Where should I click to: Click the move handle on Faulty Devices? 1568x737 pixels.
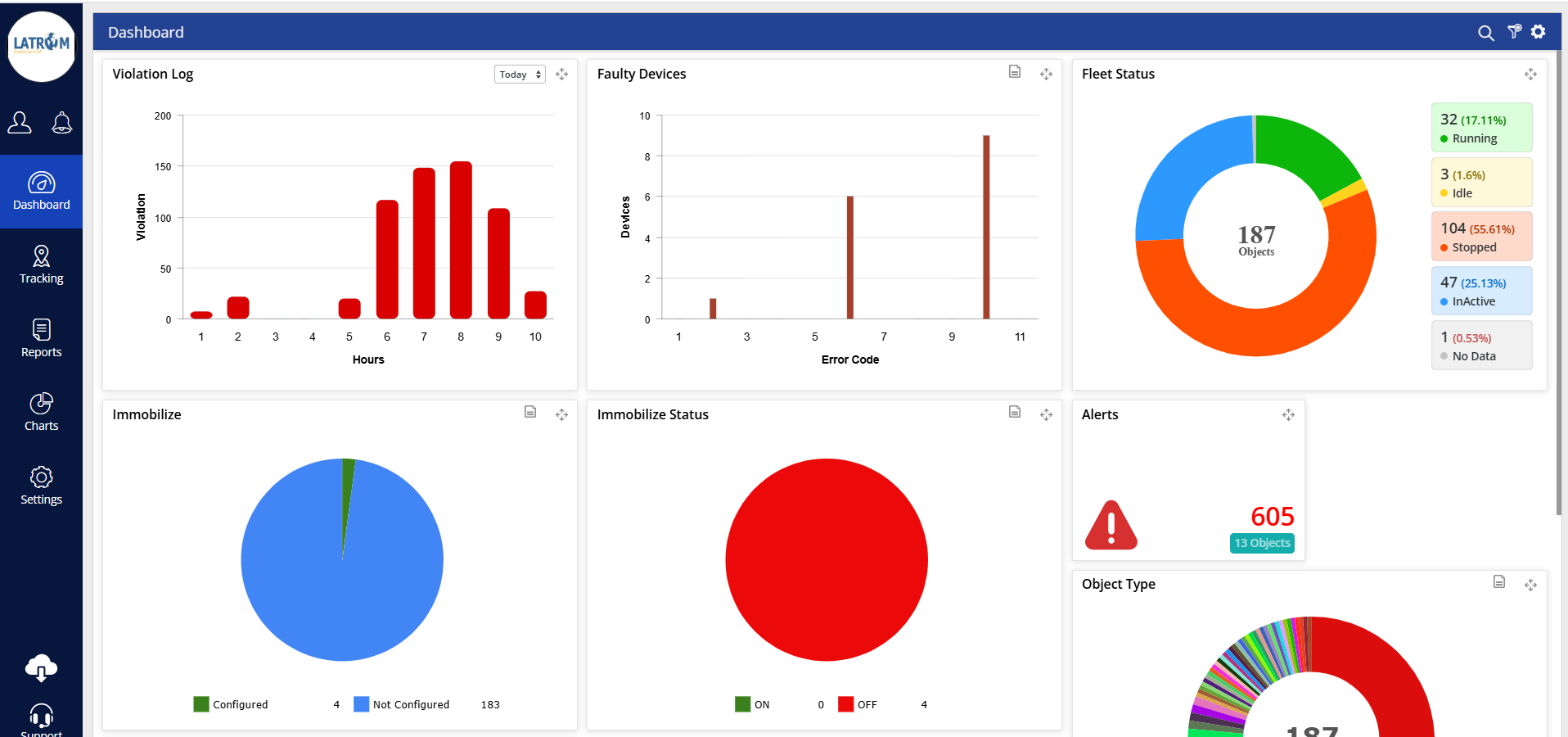coord(1046,75)
